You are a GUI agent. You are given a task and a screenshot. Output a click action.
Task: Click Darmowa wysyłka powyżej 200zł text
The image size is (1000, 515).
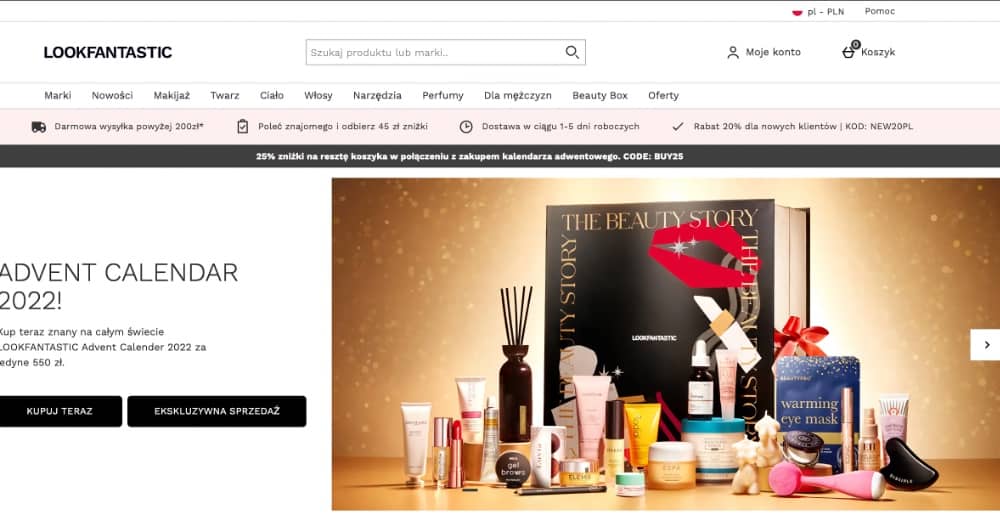pos(129,127)
